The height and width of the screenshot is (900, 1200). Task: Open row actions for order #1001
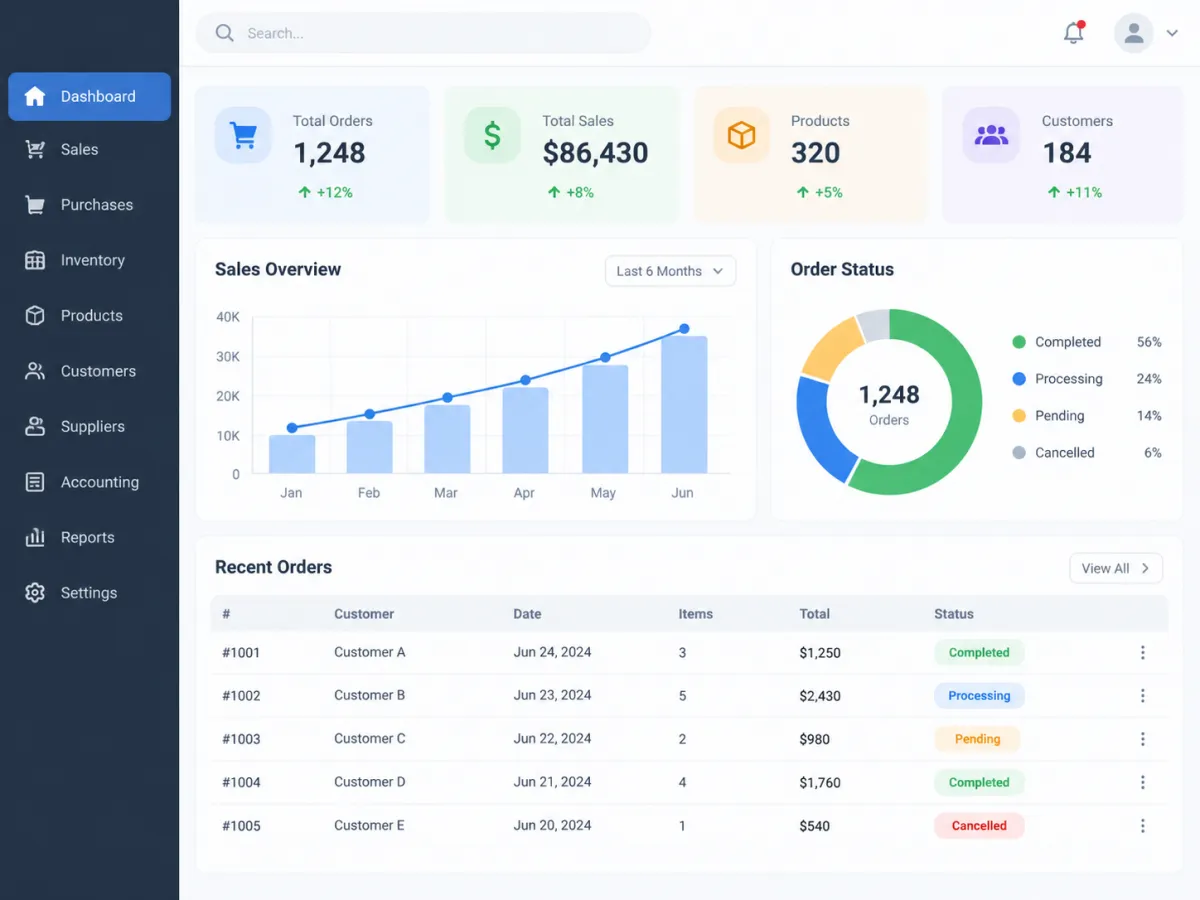[x=1143, y=653]
